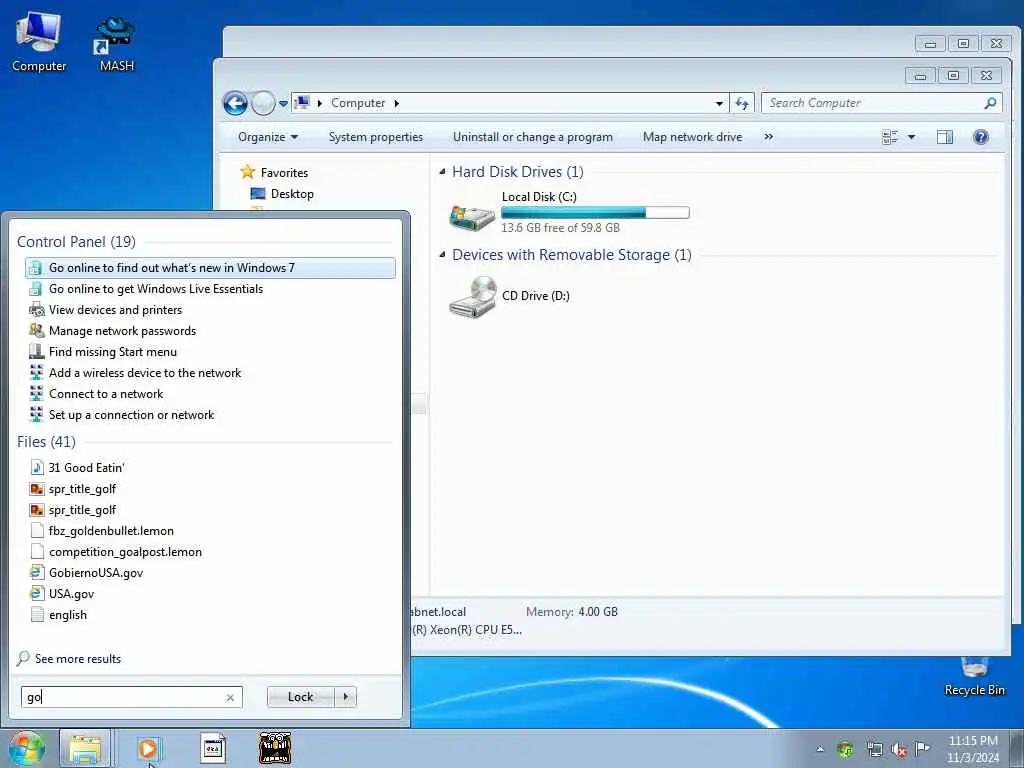This screenshot has width=1024, height=768.
Task: Open the MASH desktop shortcut
Action: (x=116, y=44)
